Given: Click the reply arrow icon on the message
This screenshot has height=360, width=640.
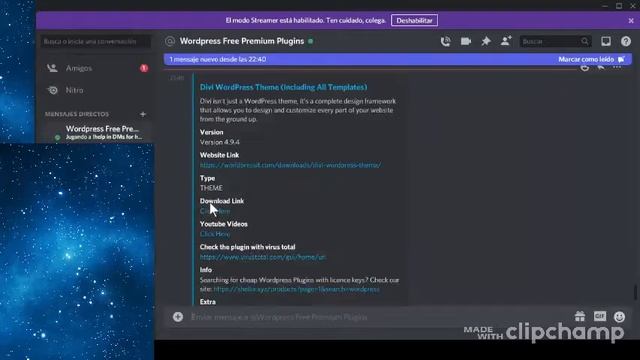Looking at the screenshot, I should (601, 68).
